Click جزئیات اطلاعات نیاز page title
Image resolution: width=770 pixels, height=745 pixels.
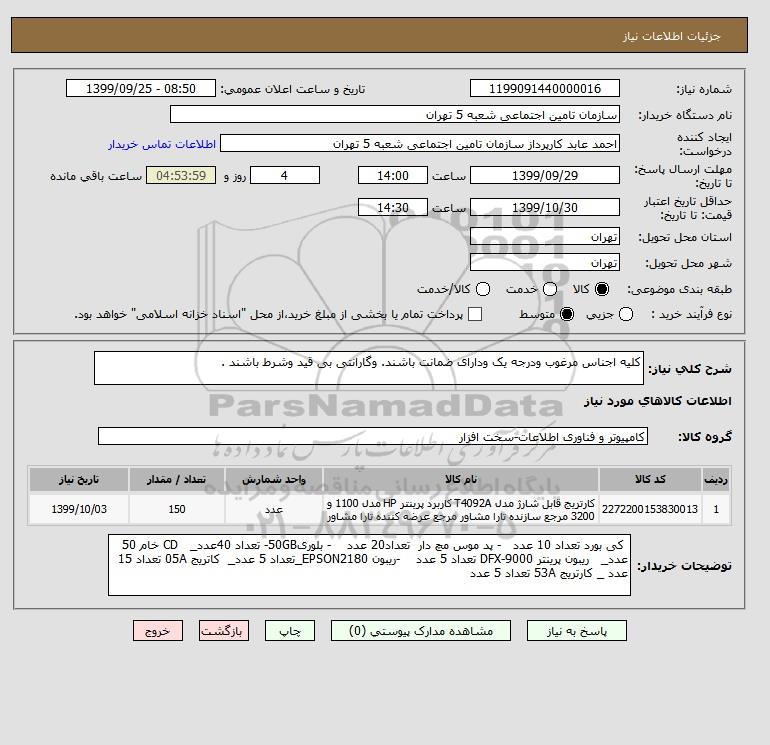tap(672, 36)
